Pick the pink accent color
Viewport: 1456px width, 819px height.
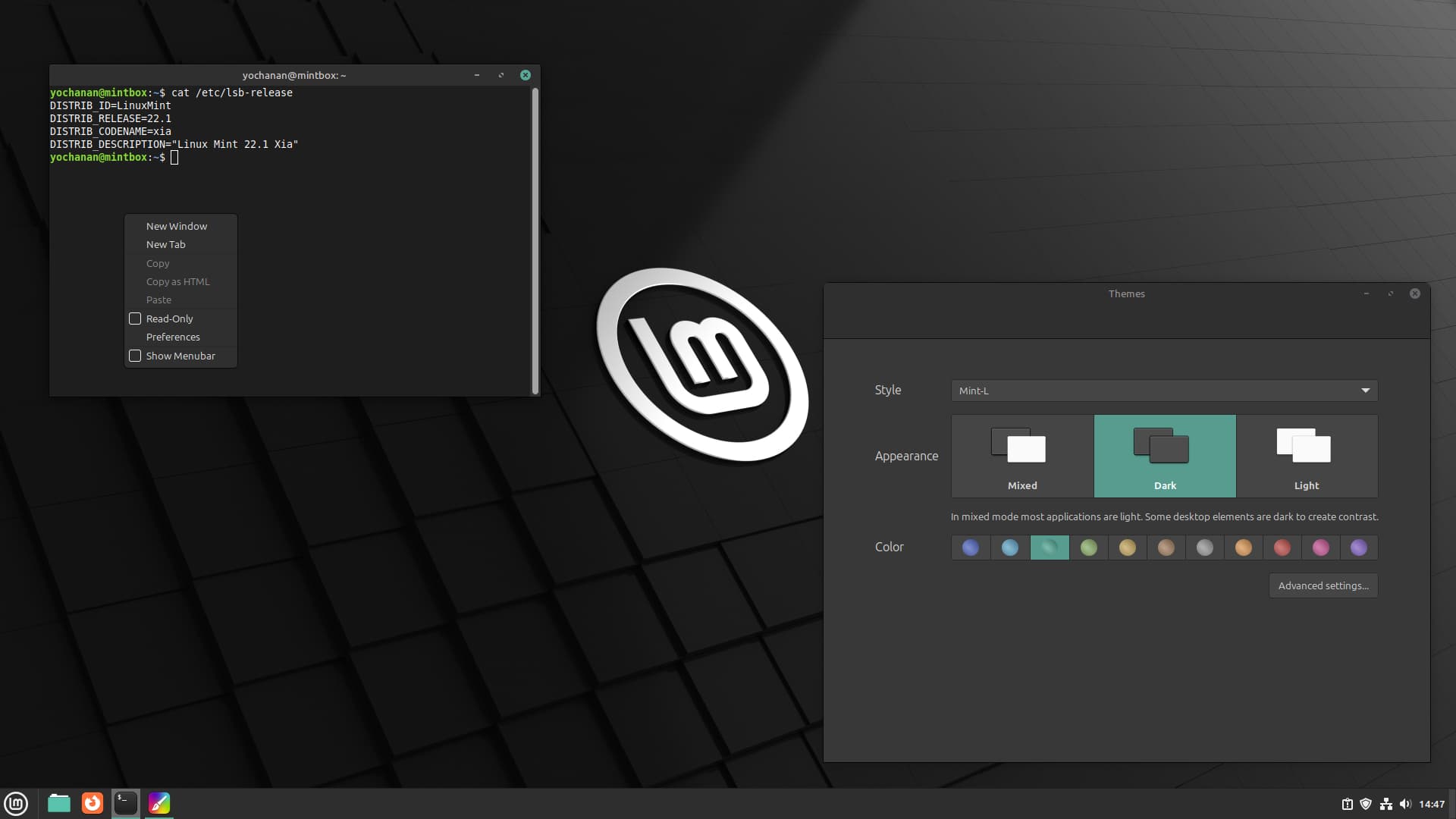point(1321,548)
